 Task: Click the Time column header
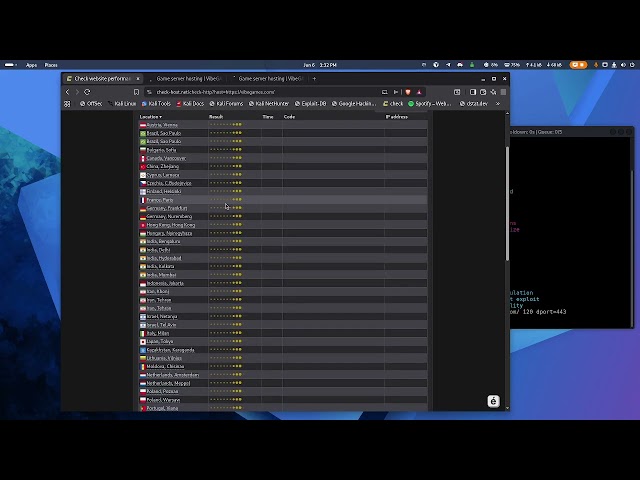coord(268,117)
